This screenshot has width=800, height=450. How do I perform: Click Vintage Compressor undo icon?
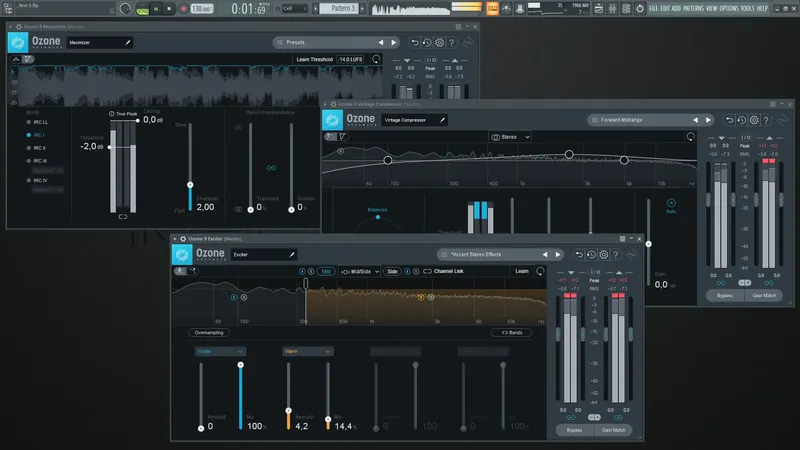click(x=729, y=120)
